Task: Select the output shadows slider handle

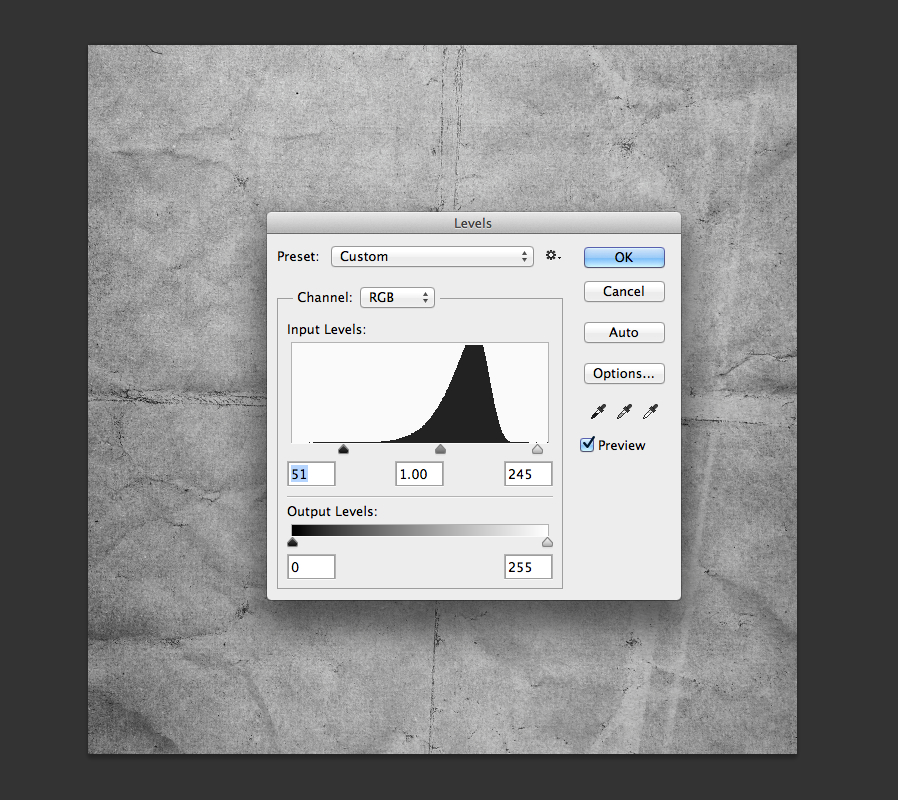Action: [x=292, y=541]
